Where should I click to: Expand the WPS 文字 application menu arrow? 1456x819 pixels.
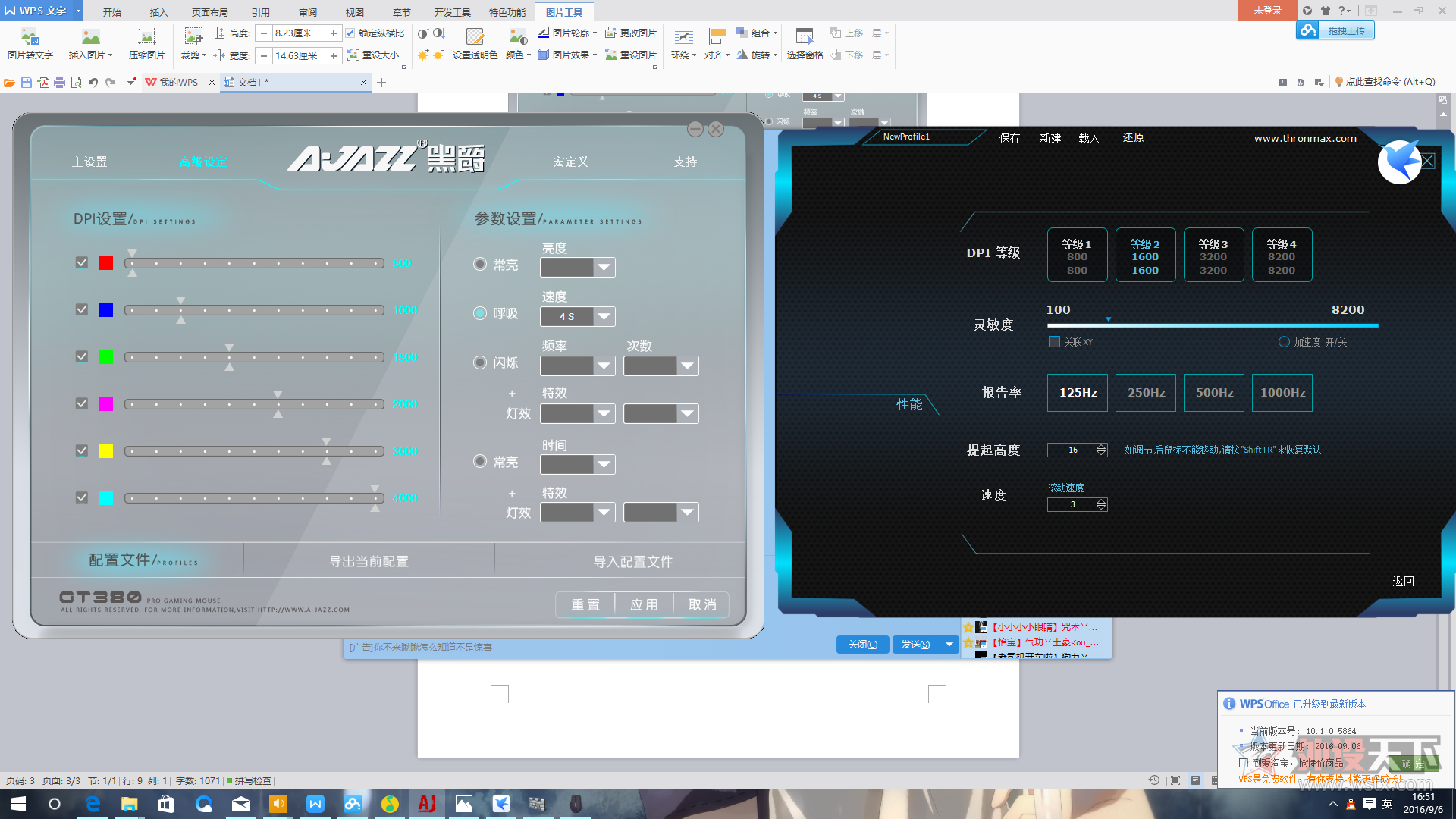point(78,11)
